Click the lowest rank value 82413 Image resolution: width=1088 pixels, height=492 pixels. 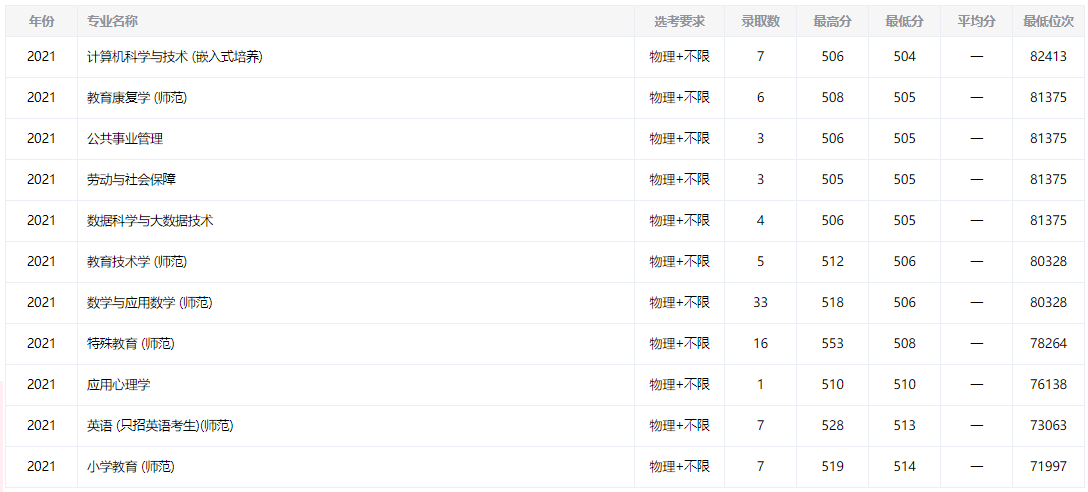coord(1048,57)
